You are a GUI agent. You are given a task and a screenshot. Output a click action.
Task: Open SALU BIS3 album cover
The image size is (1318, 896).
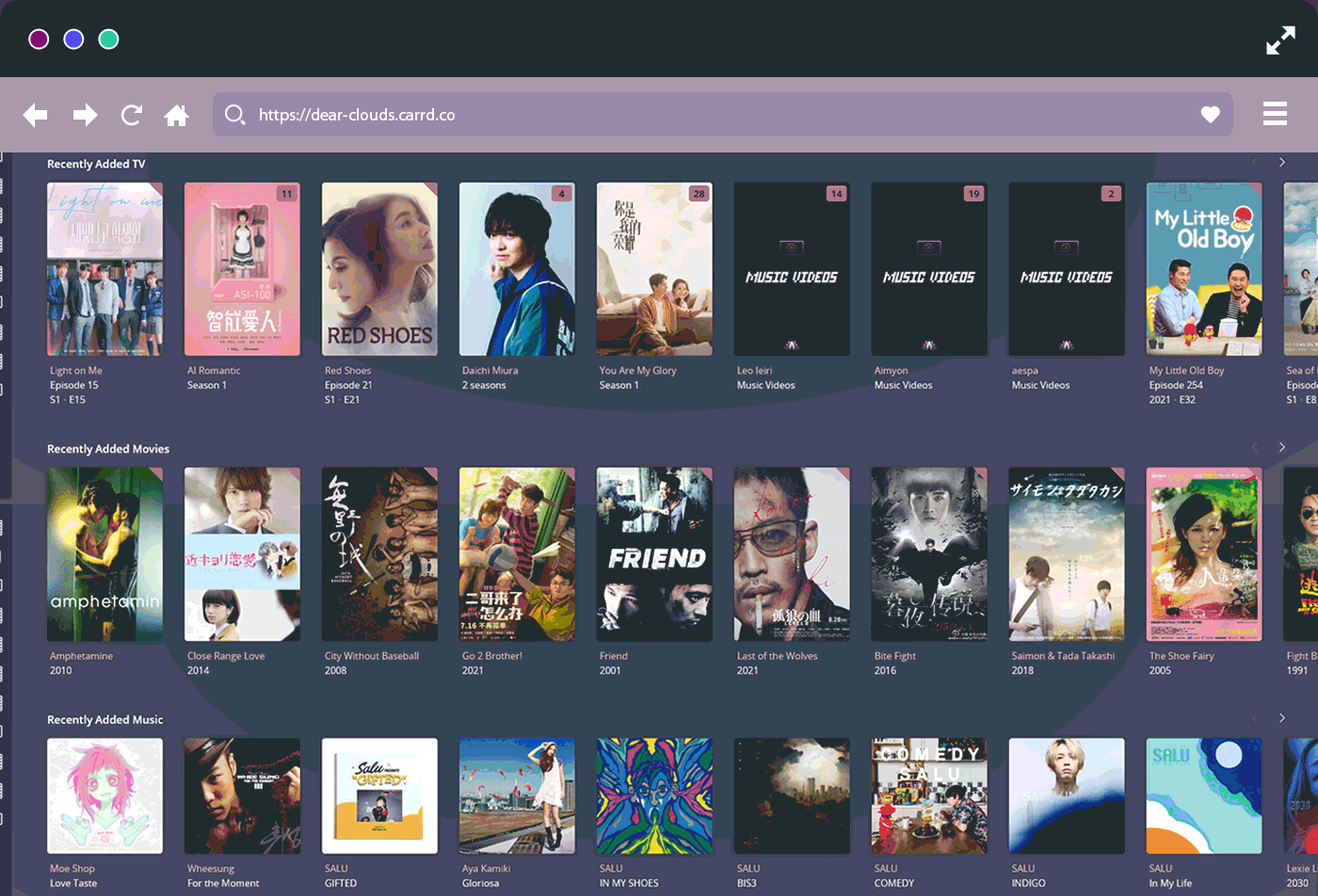point(792,796)
